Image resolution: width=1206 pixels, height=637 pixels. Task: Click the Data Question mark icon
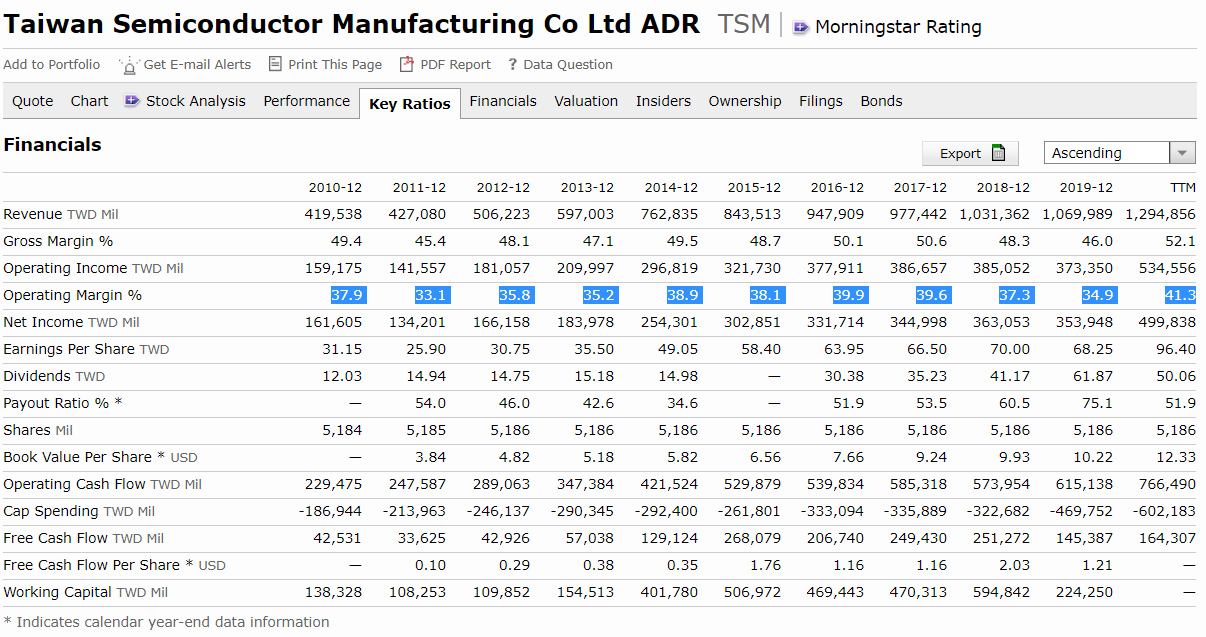pyautogui.click(x=513, y=65)
